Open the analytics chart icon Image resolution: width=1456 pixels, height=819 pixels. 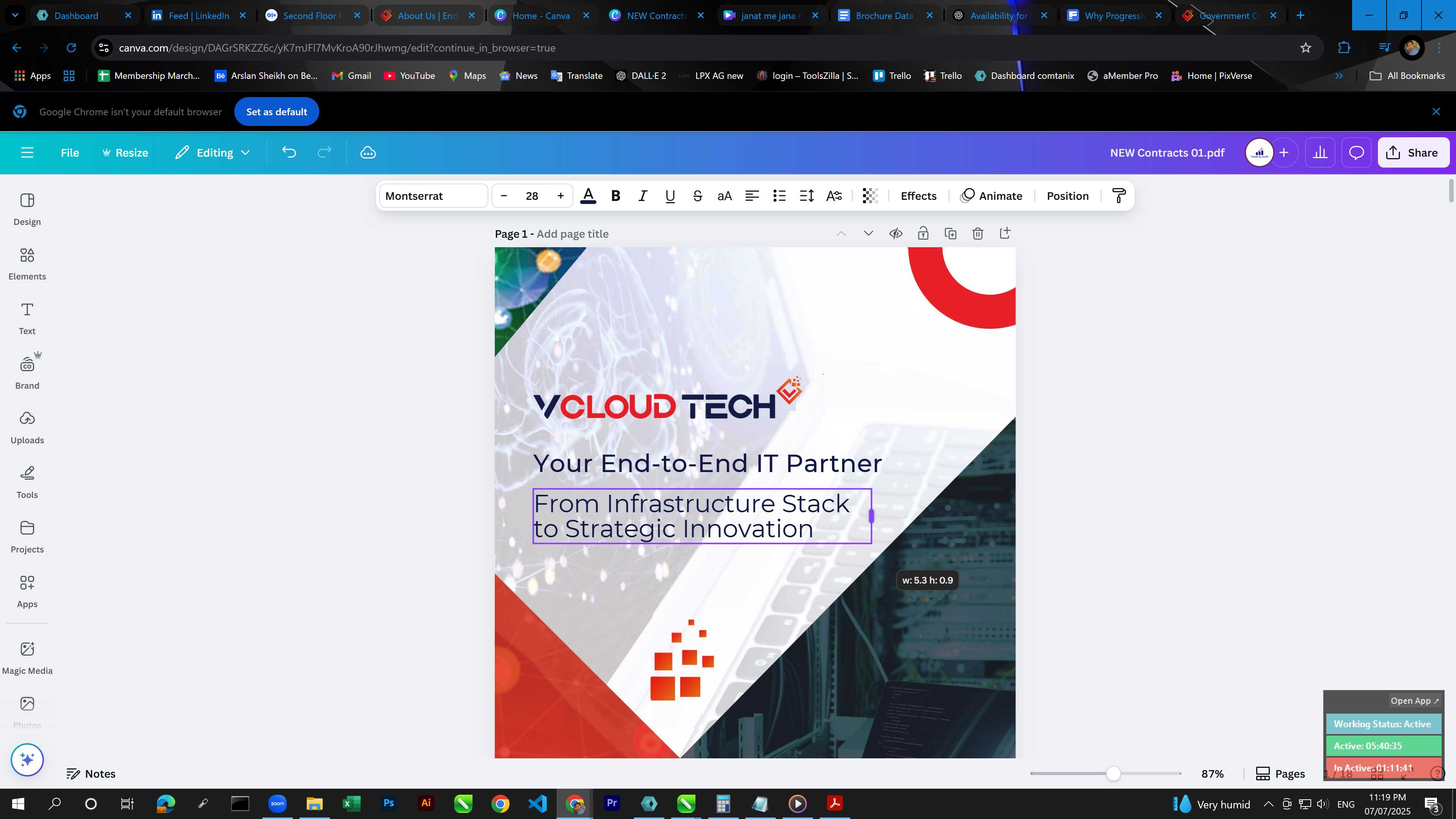pyautogui.click(x=1320, y=152)
